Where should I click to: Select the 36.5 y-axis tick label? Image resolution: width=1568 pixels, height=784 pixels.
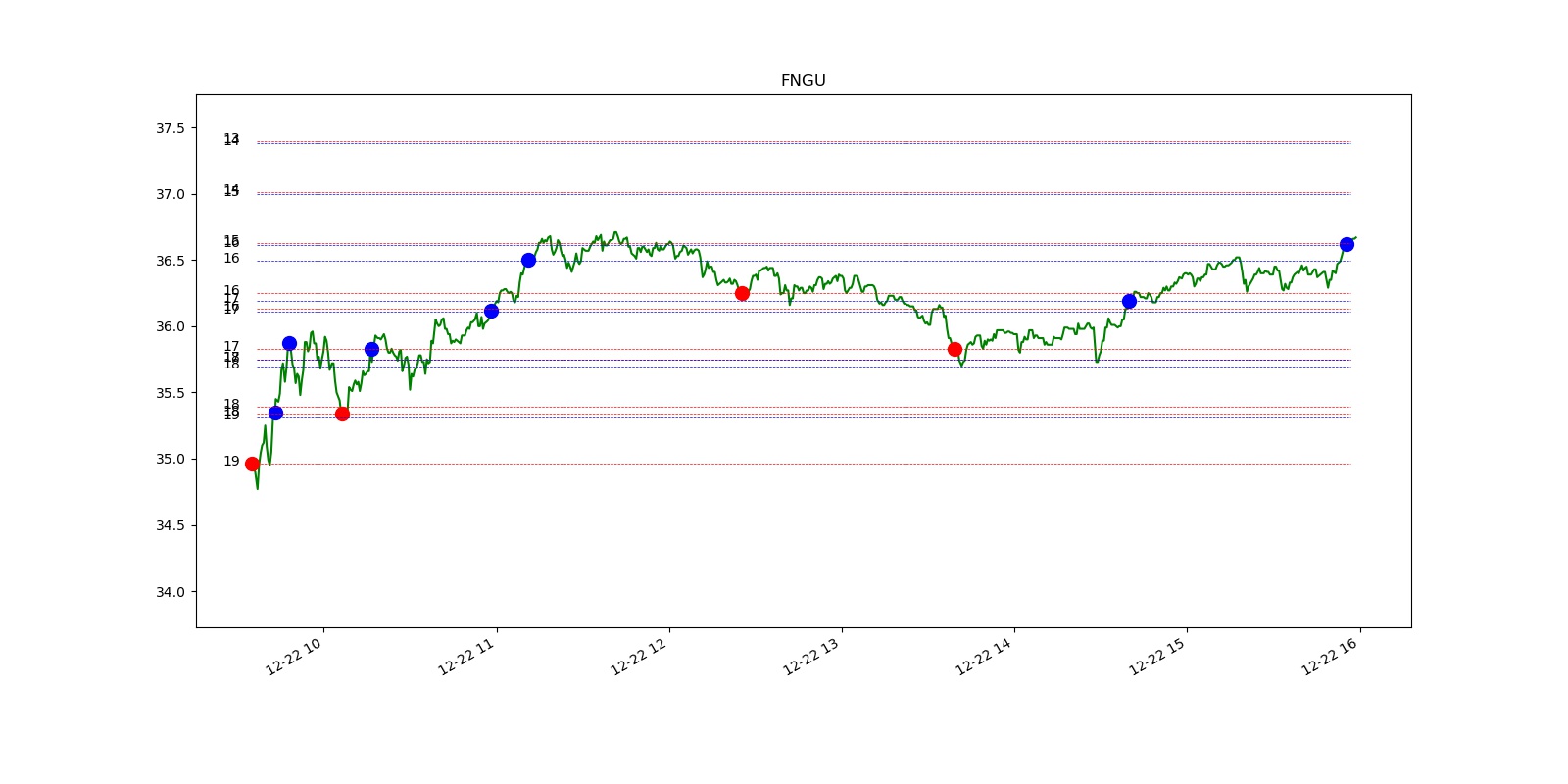(170, 261)
